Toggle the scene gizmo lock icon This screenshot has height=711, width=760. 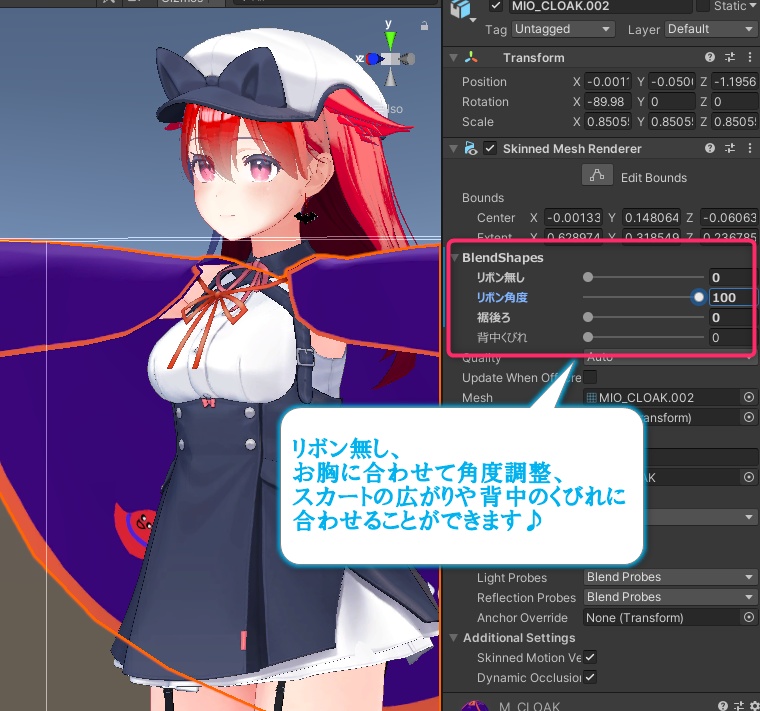click(x=424, y=26)
